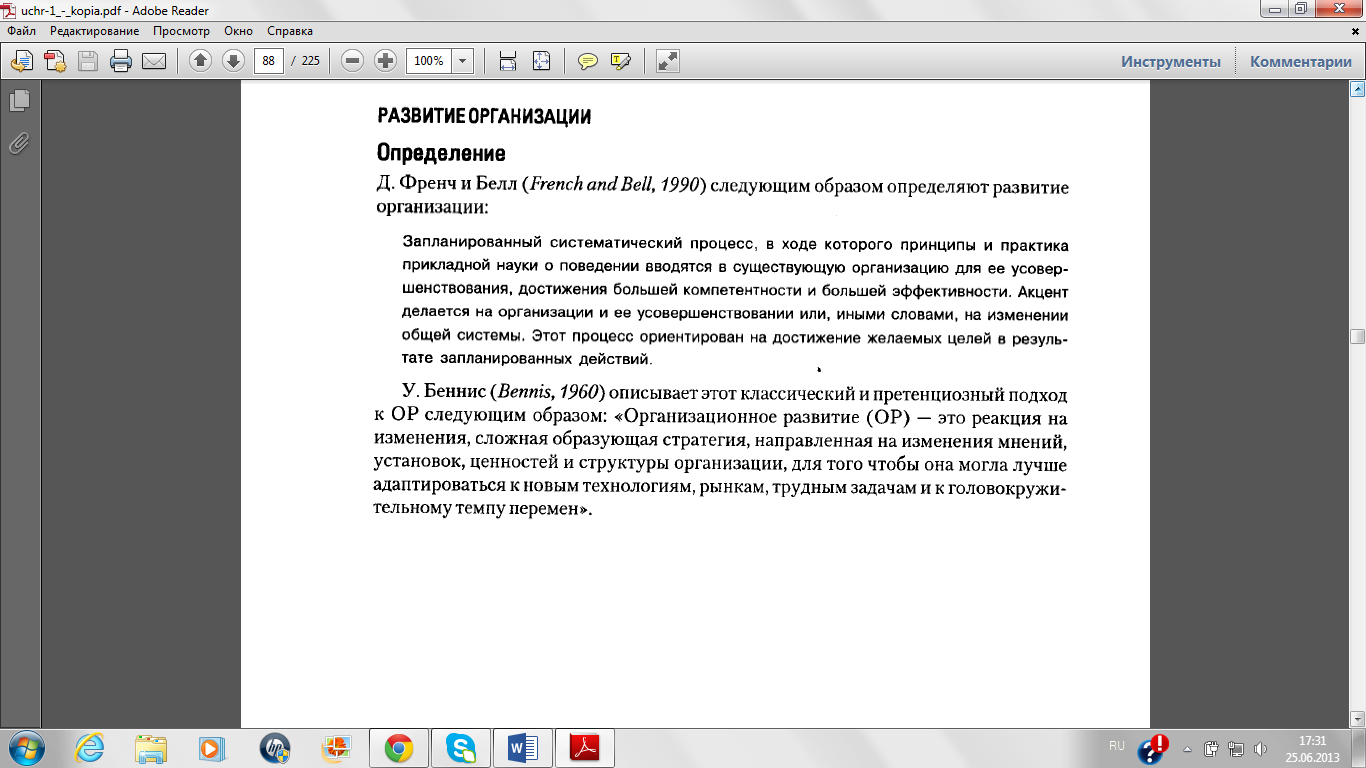
Task: Click the page number field showing 88
Action: [268, 61]
